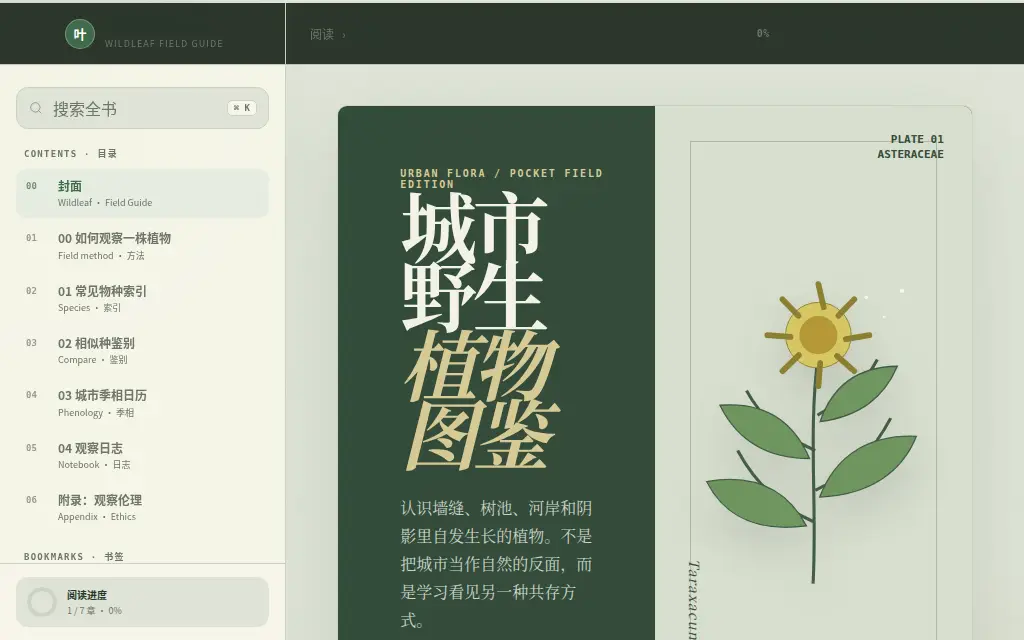Open the 附录：观察伦理 appendix
The width and height of the screenshot is (1024, 640).
(x=142, y=507)
